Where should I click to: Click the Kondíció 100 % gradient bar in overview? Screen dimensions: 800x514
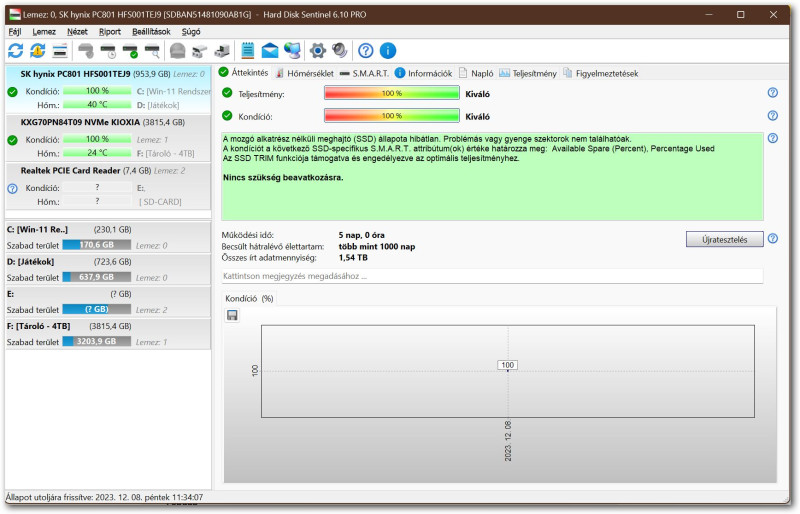392,116
